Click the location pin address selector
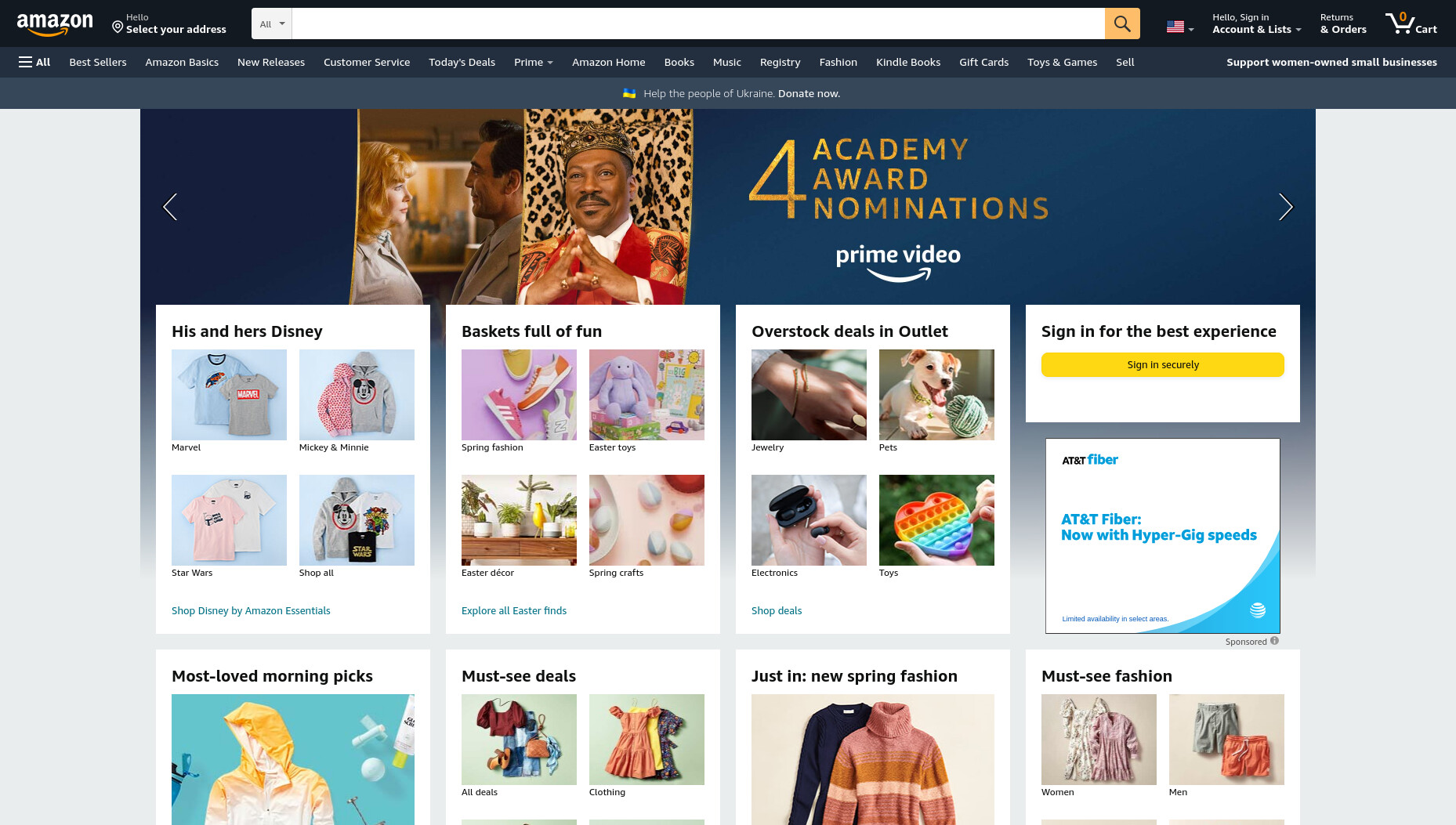Screen dimensions: 1456x825 [168, 24]
